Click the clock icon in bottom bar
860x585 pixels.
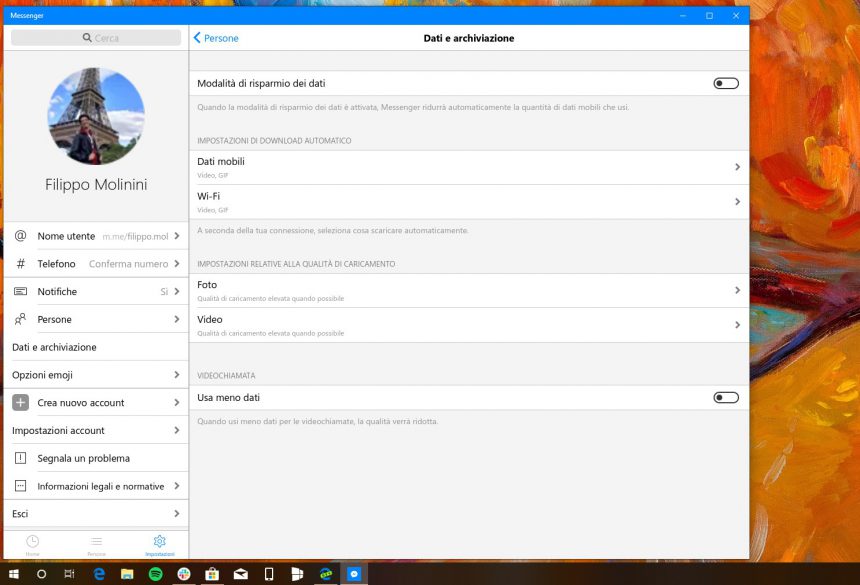point(32,541)
